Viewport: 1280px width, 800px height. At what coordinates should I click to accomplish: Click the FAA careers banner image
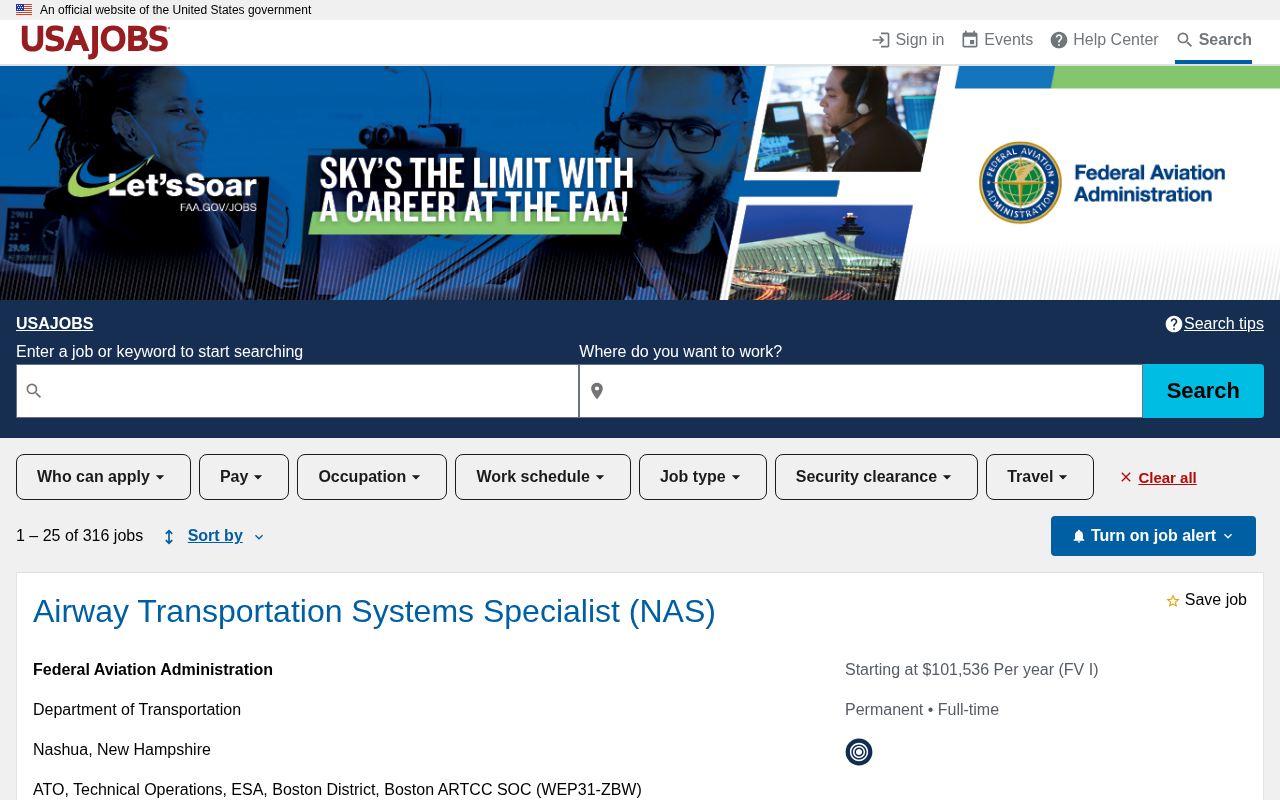[x=640, y=183]
